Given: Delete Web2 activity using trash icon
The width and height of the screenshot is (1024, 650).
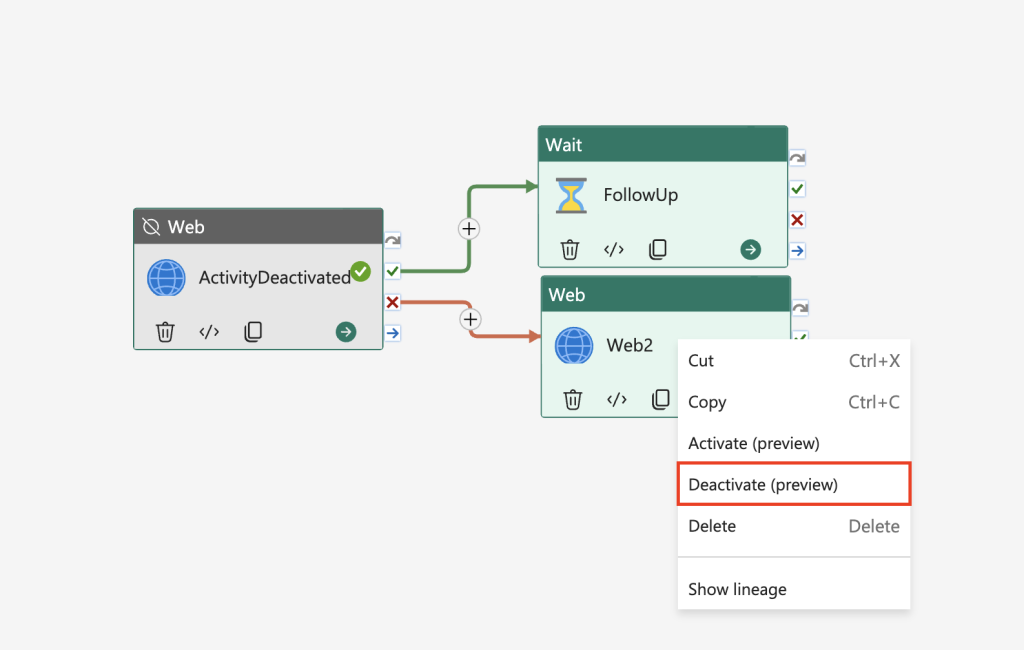Looking at the screenshot, I should point(572,400).
